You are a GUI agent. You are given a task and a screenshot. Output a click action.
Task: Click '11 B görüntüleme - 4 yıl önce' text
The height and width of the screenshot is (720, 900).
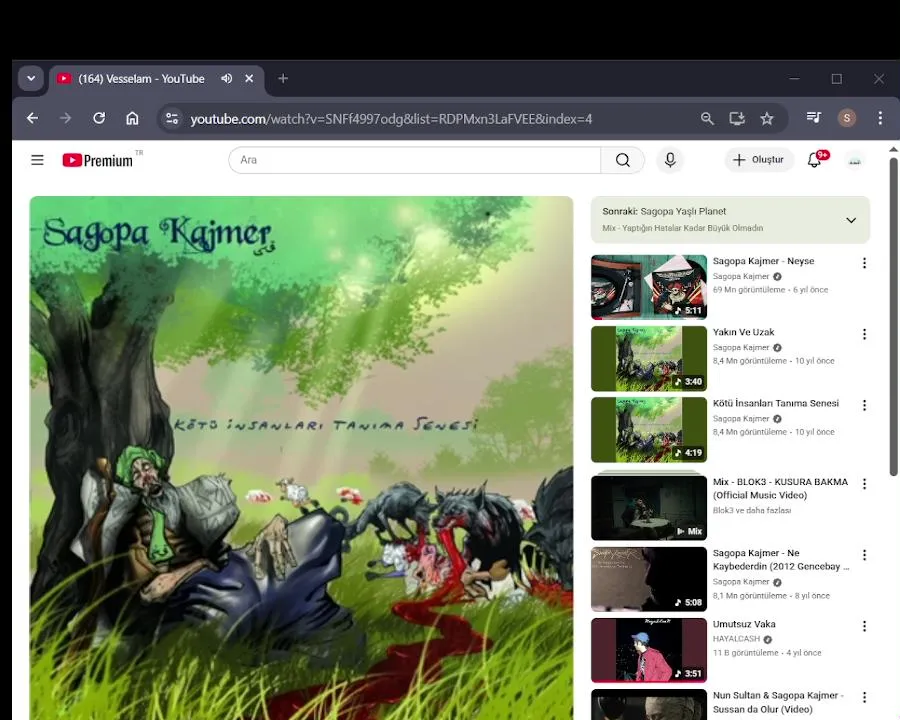(767, 653)
